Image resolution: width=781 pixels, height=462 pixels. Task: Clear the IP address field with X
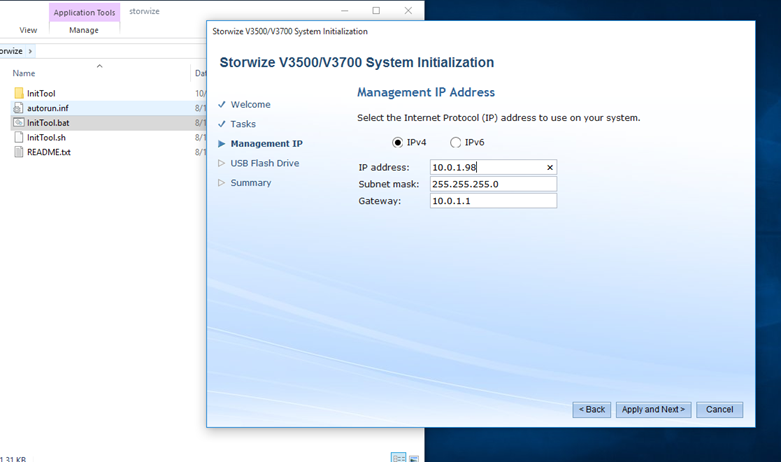click(550, 168)
